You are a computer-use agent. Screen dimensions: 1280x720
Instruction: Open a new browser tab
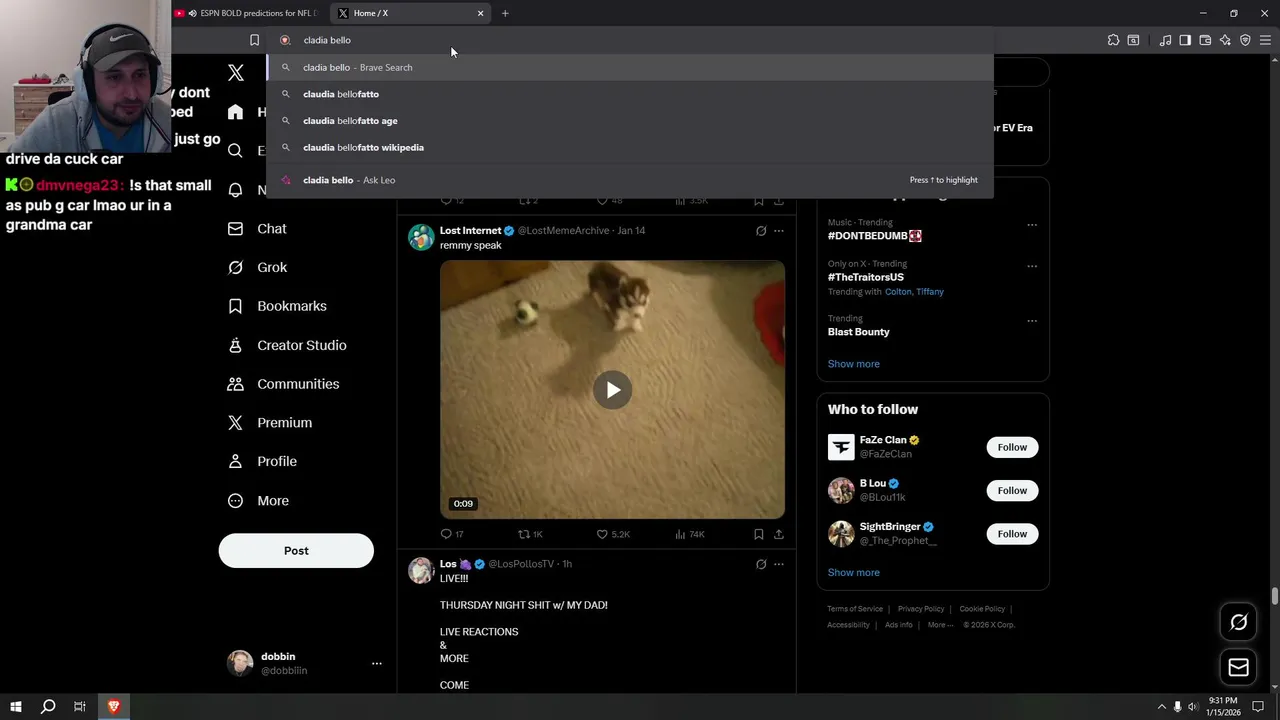click(505, 13)
